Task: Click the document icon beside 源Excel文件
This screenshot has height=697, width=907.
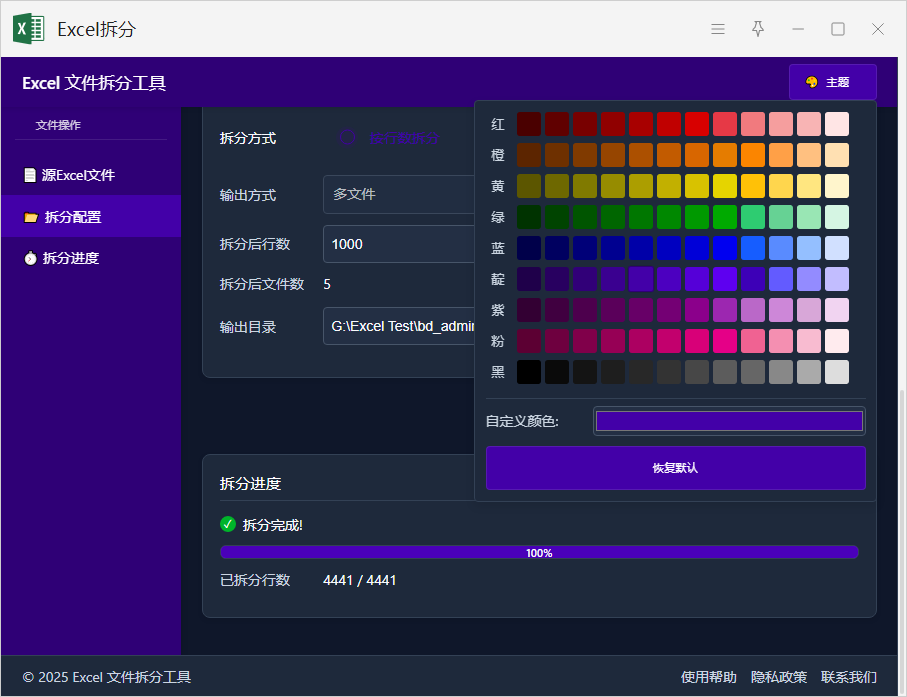Action: [30, 175]
